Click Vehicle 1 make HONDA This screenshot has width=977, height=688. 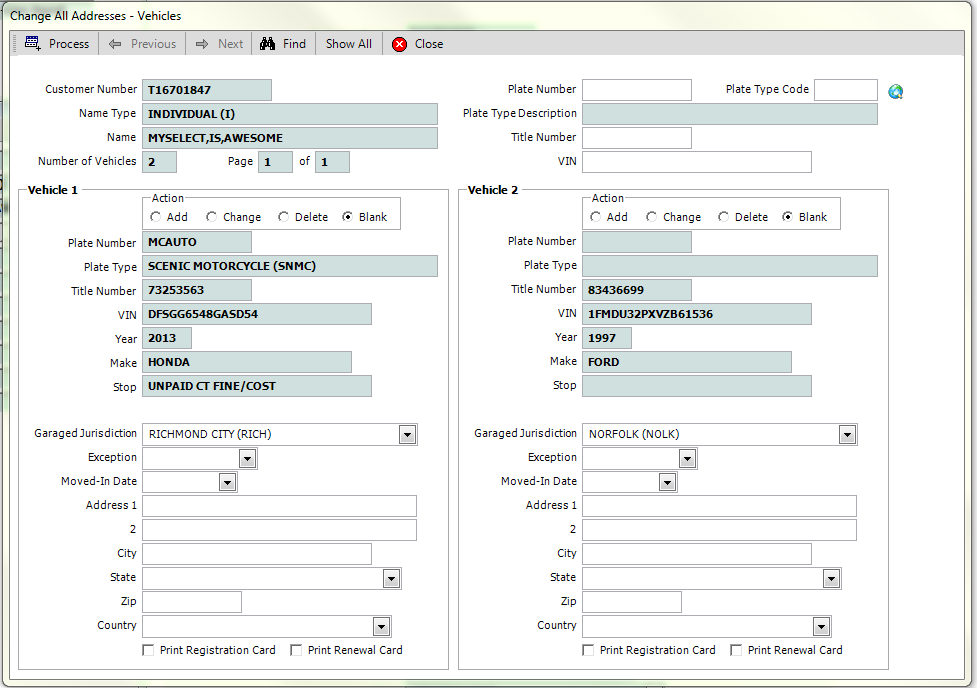pyautogui.click(x=247, y=362)
